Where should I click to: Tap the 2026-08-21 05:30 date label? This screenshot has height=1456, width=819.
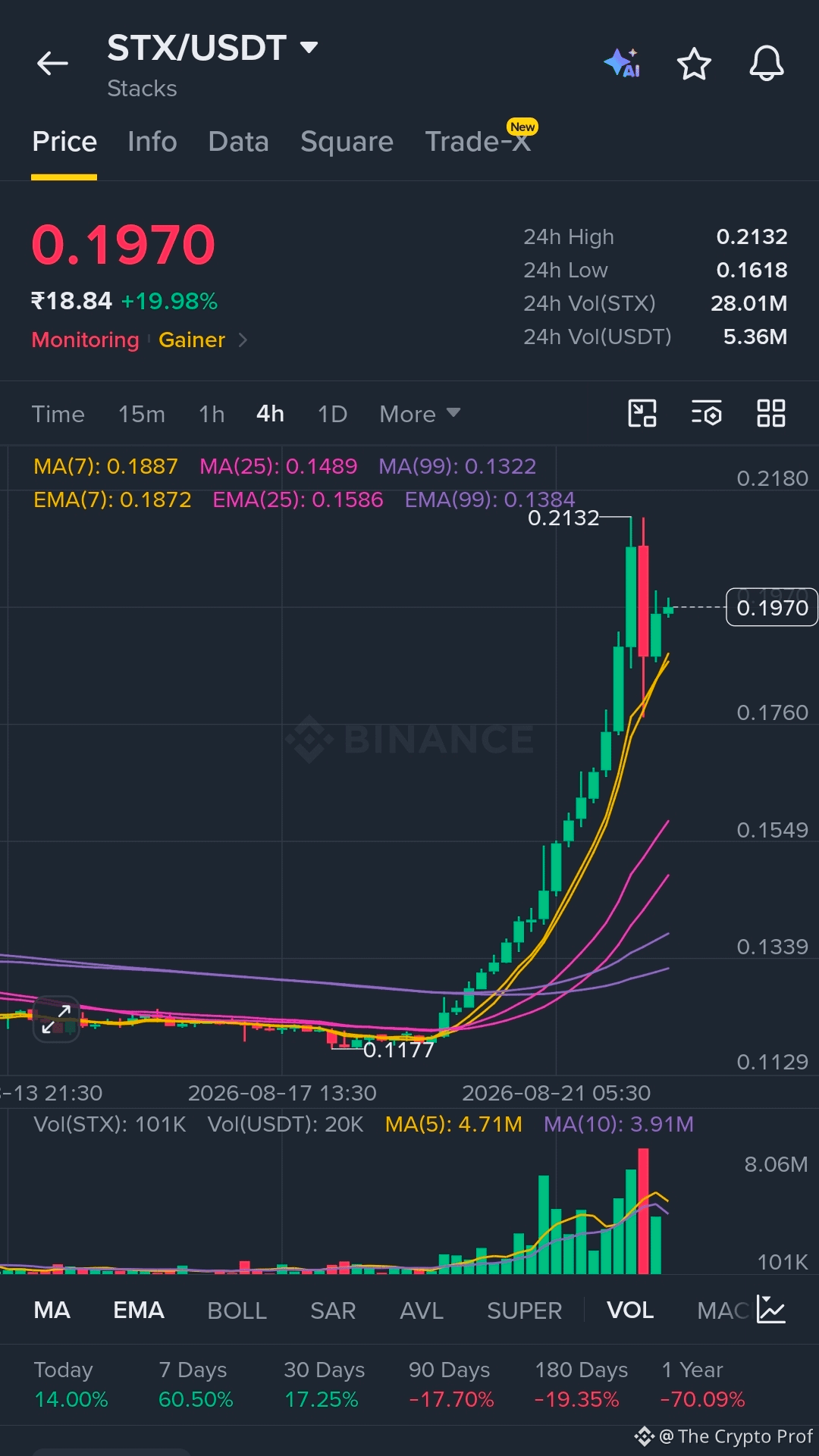[x=556, y=1093]
